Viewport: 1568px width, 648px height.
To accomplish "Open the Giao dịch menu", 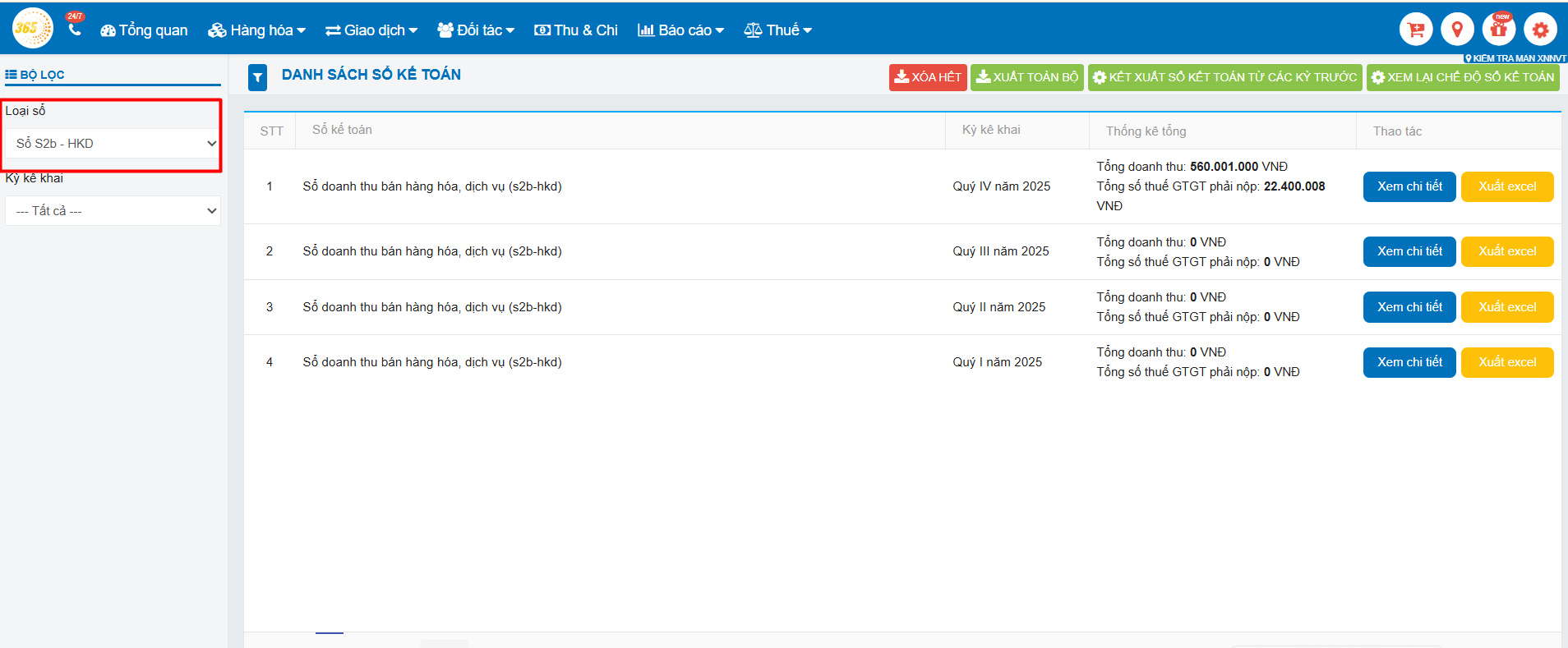I will [371, 30].
